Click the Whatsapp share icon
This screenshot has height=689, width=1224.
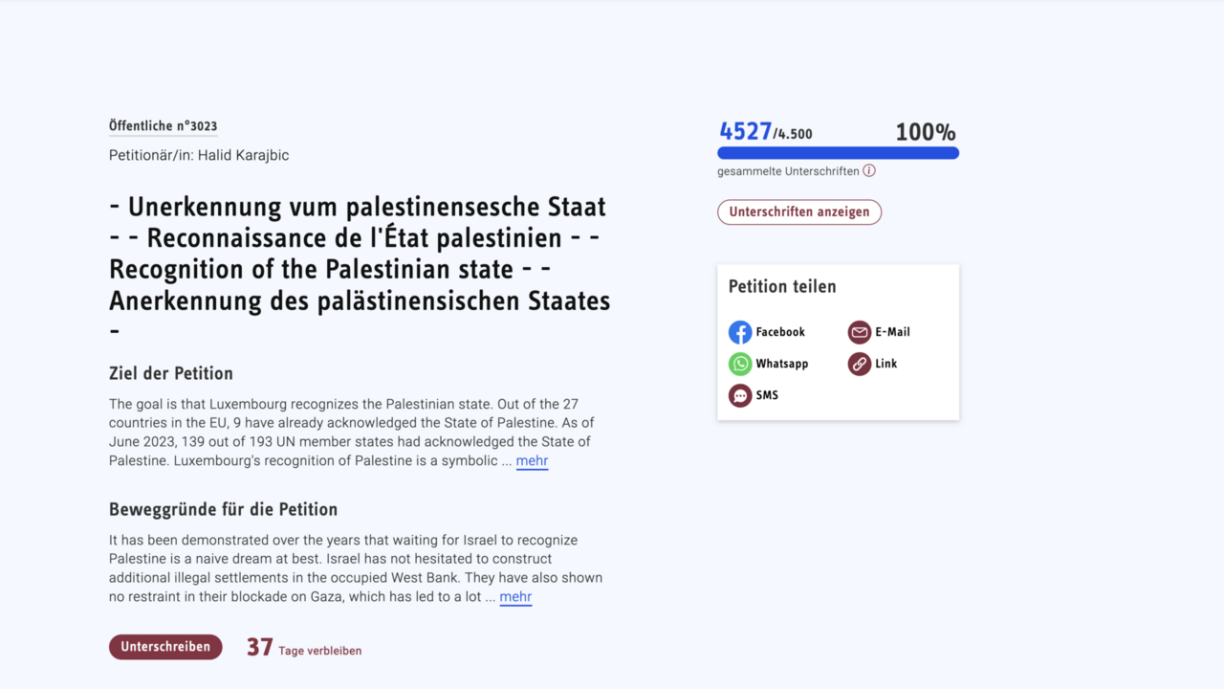740,364
